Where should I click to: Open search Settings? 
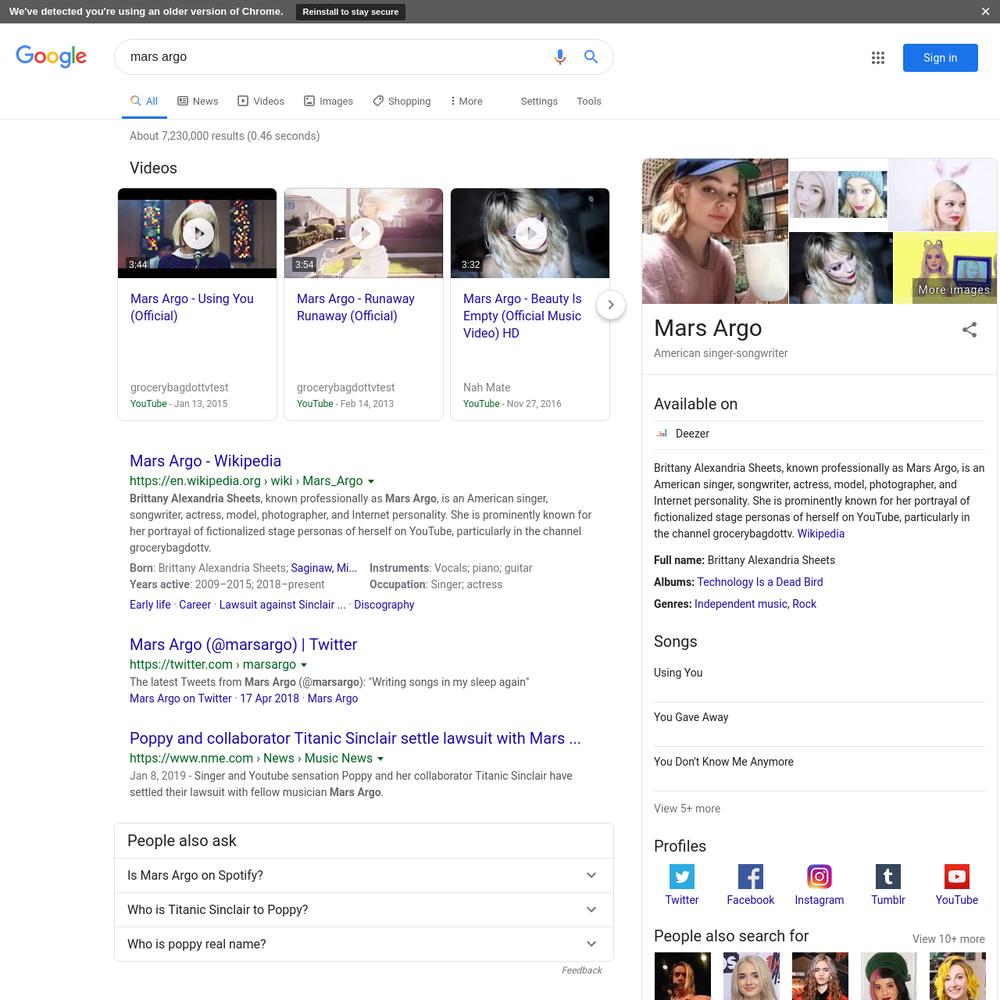coord(539,101)
